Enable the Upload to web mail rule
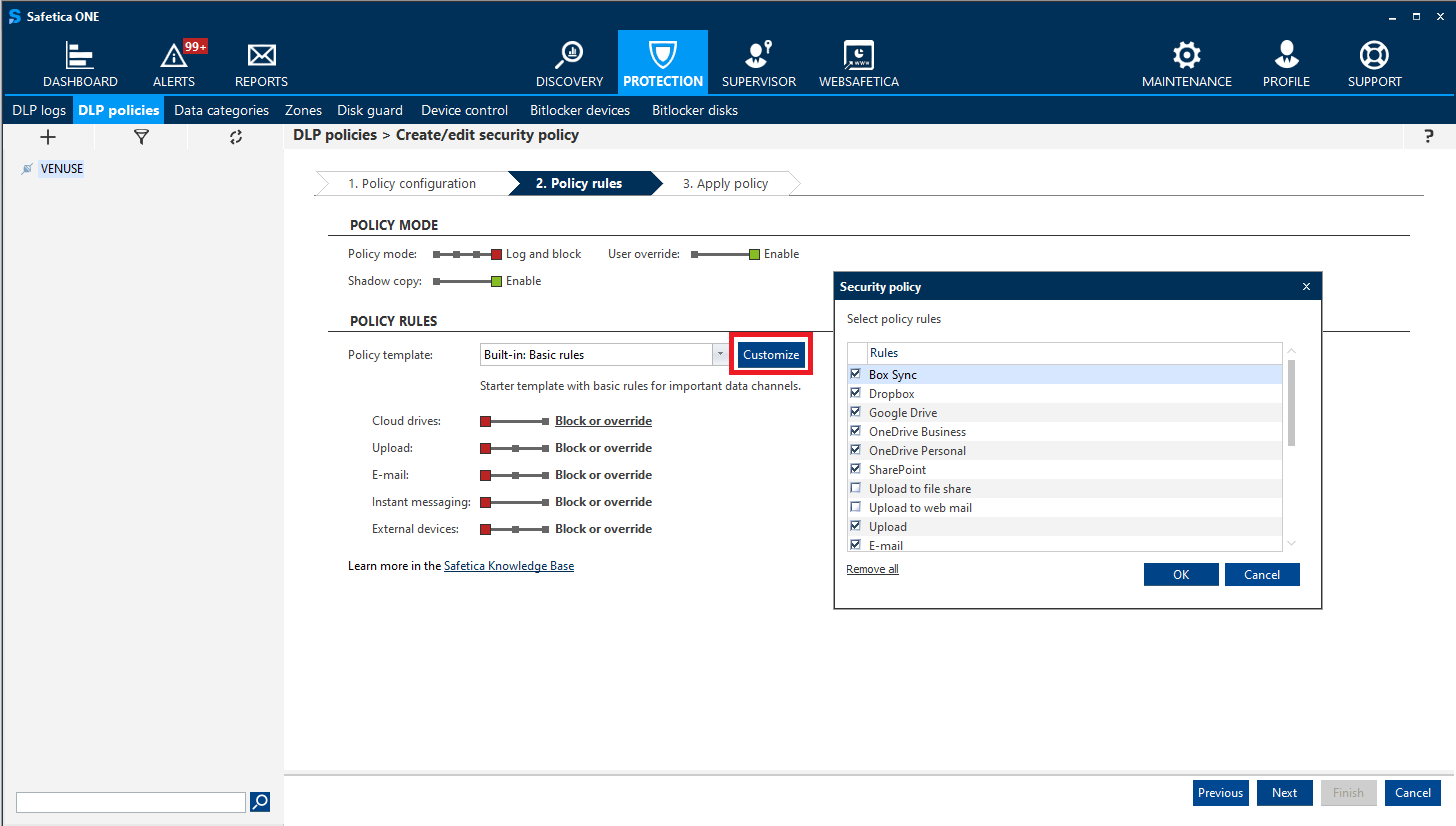 (855, 507)
